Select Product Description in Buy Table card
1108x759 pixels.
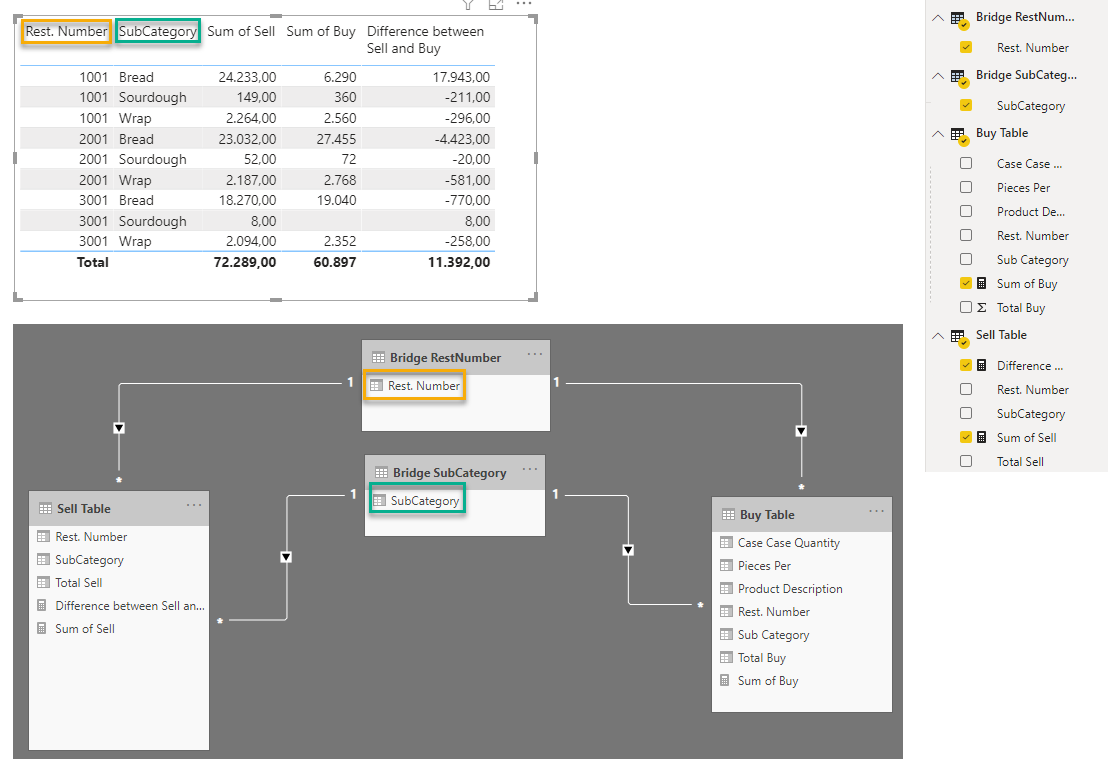[x=790, y=589]
